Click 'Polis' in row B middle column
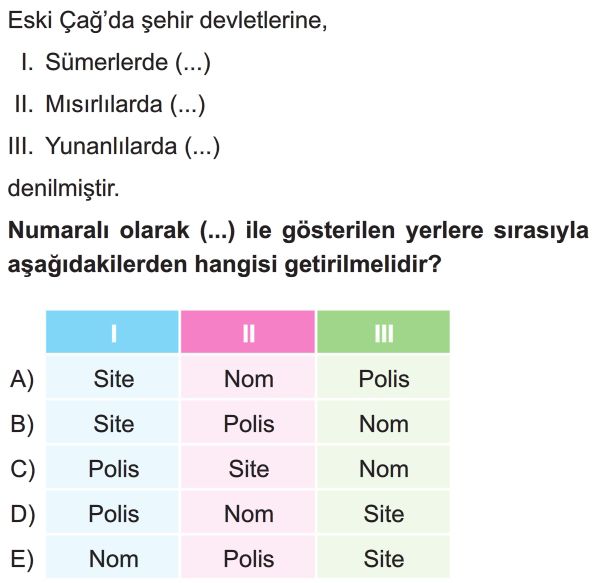This screenshot has width=600, height=583. pos(249,424)
